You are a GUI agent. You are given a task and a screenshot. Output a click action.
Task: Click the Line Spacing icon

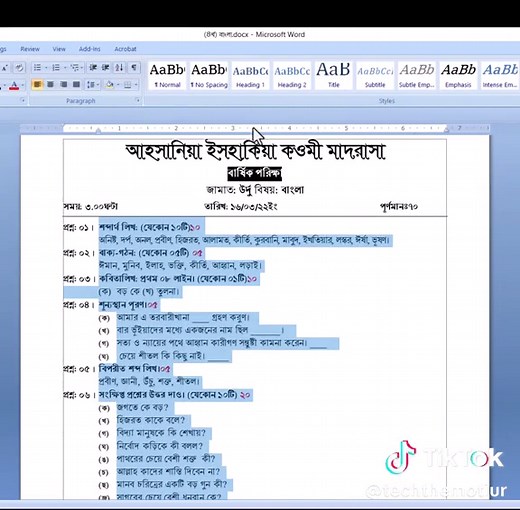90,84
